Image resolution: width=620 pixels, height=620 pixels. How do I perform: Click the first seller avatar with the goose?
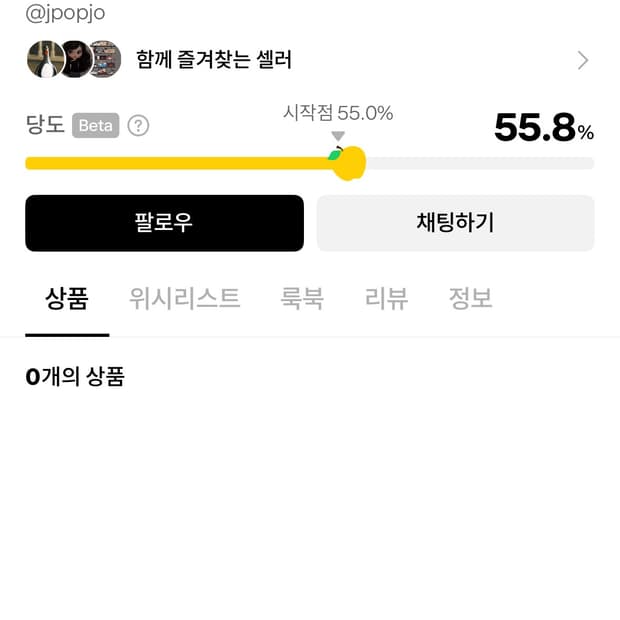tap(45, 60)
